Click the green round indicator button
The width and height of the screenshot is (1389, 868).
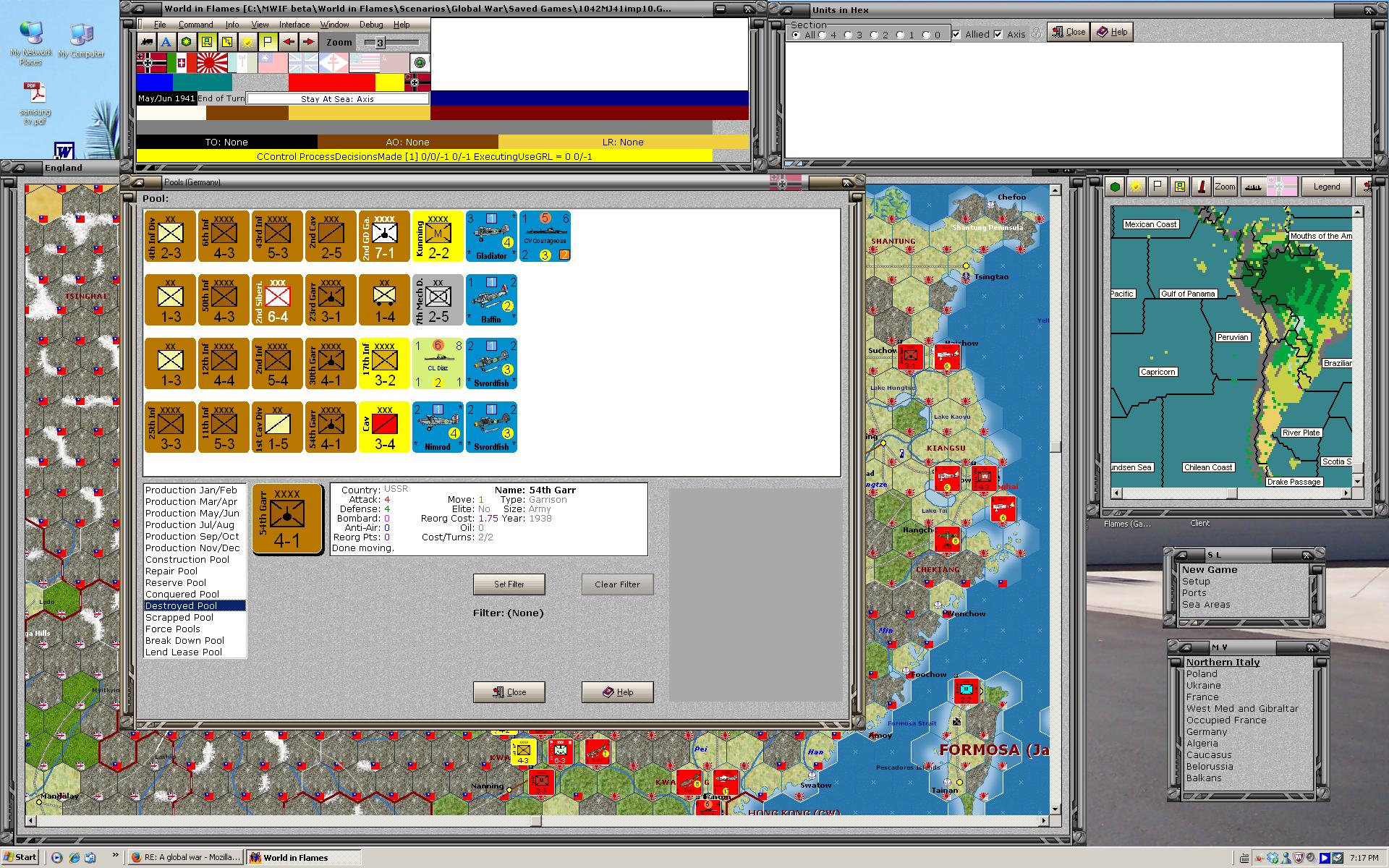pos(420,63)
